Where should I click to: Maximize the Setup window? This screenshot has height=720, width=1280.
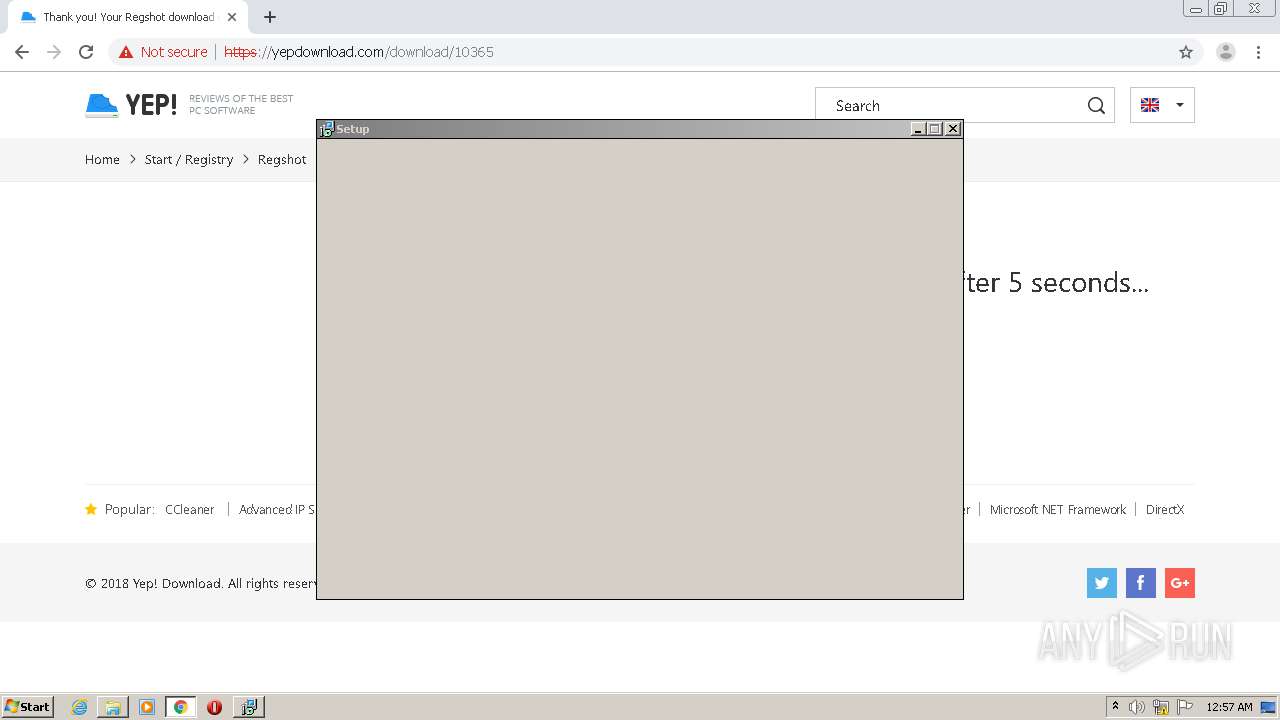pyautogui.click(x=934, y=129)
